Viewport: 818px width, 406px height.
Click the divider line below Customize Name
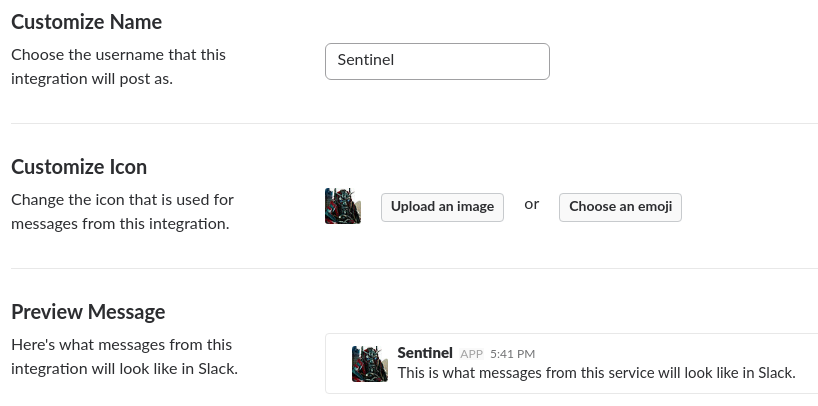414,124
